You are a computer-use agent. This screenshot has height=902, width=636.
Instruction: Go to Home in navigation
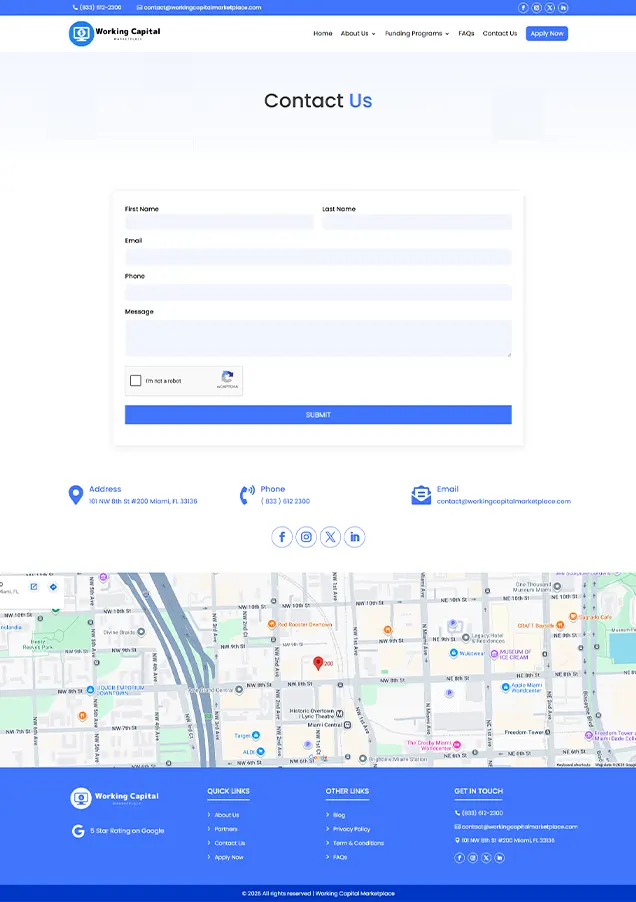coord(323,33)
